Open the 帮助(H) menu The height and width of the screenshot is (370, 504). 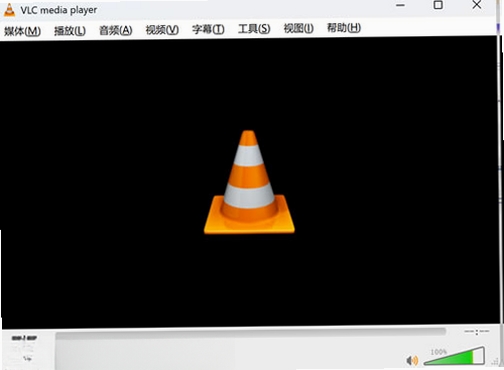pyautogui.click(x=344, y=28)
